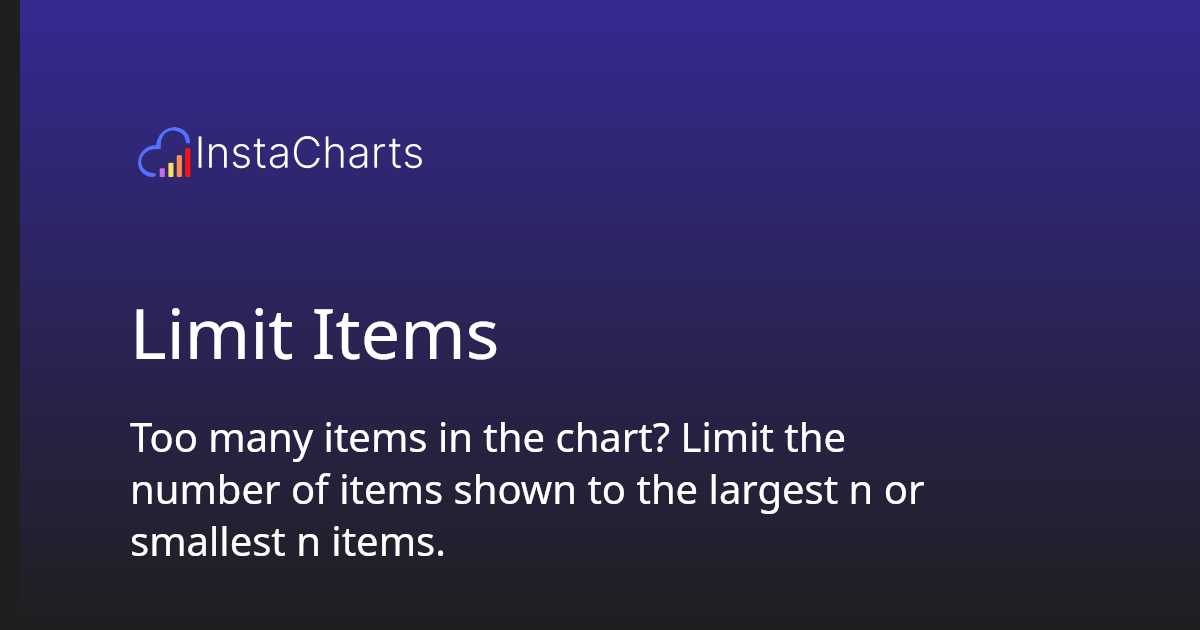
Task: Click the yellow bar in the logo
Action: 170,169
